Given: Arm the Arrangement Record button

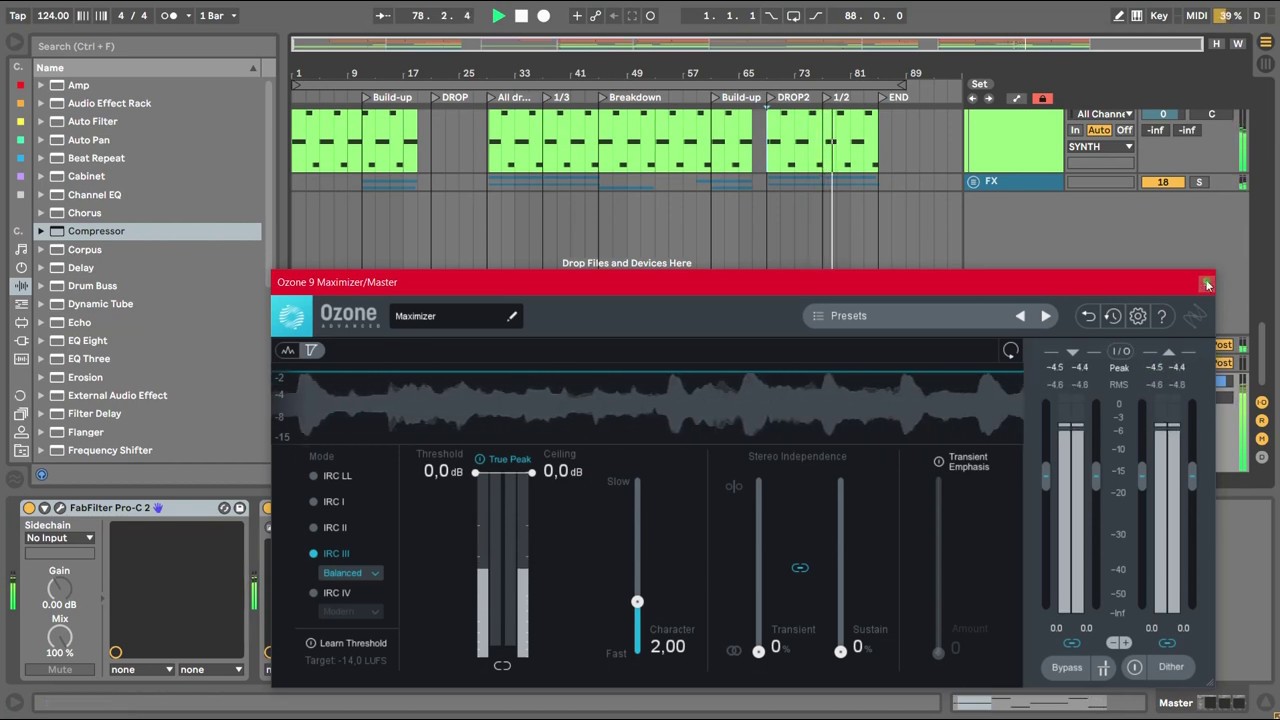Looking at the screenshot, I should pos(543,16).
